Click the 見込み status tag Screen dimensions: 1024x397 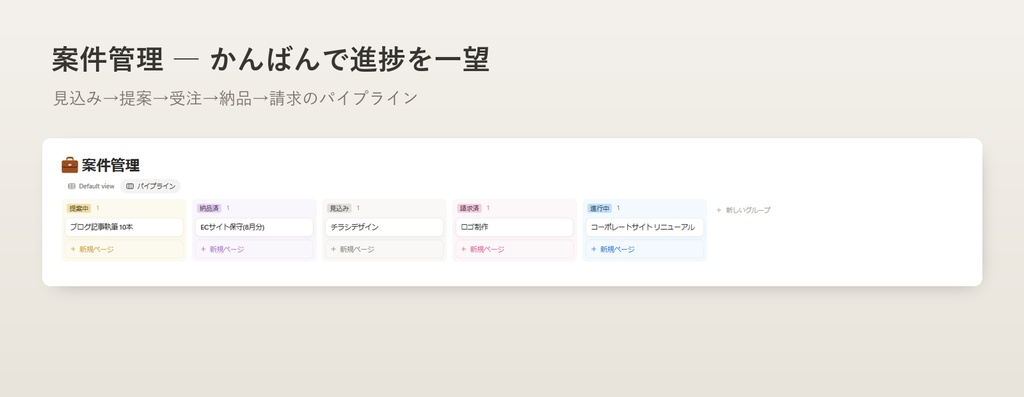pyautogui.click(x=339, y=208)
